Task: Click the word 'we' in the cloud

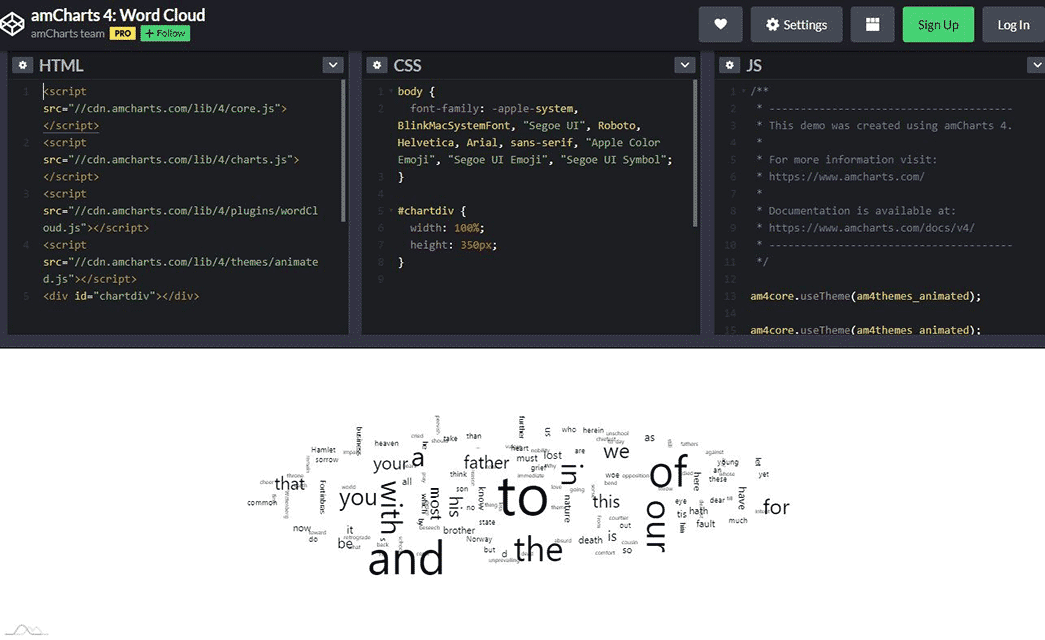Action: click(x=616, y=452)
